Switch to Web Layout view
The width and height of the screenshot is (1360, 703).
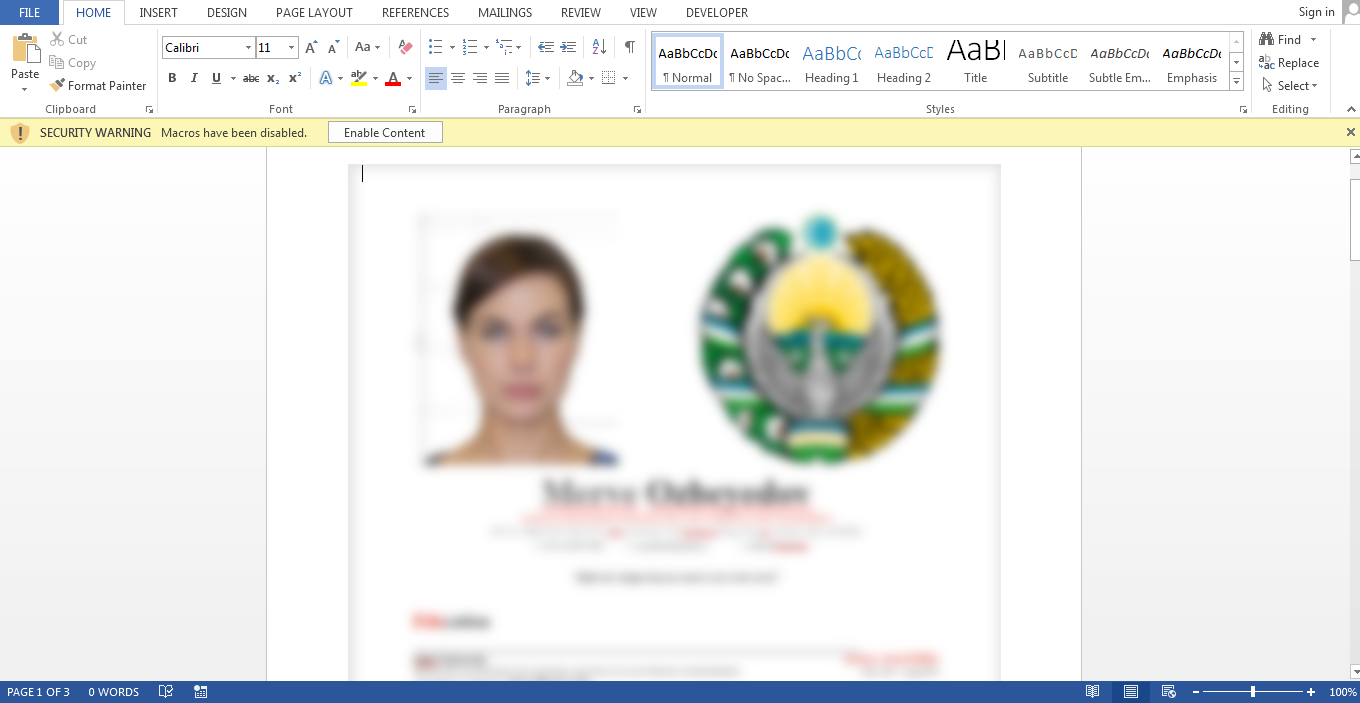point(1168,692)
